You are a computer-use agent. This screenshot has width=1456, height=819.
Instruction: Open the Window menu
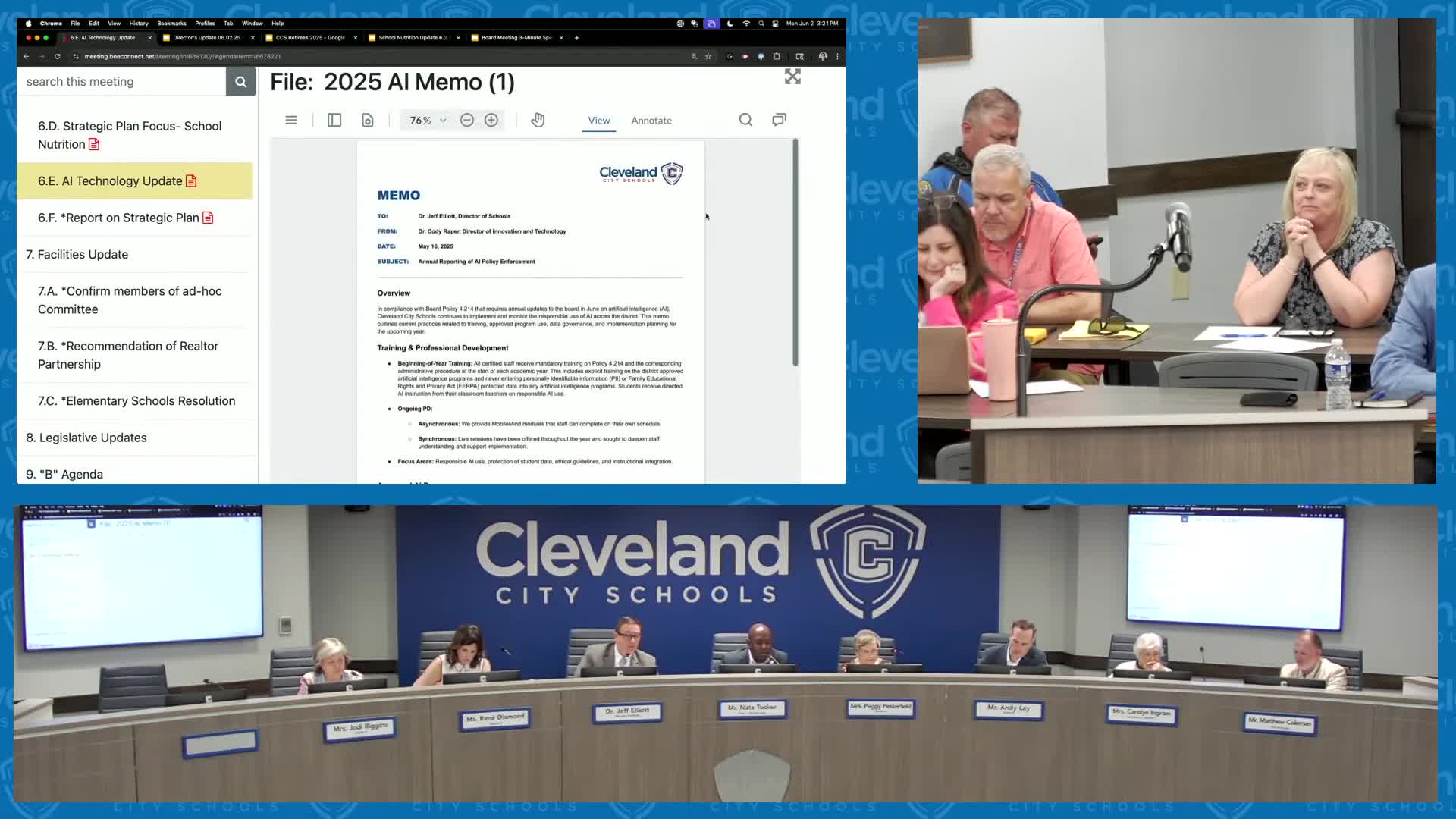pyautogui.click(x=253, y=24)
